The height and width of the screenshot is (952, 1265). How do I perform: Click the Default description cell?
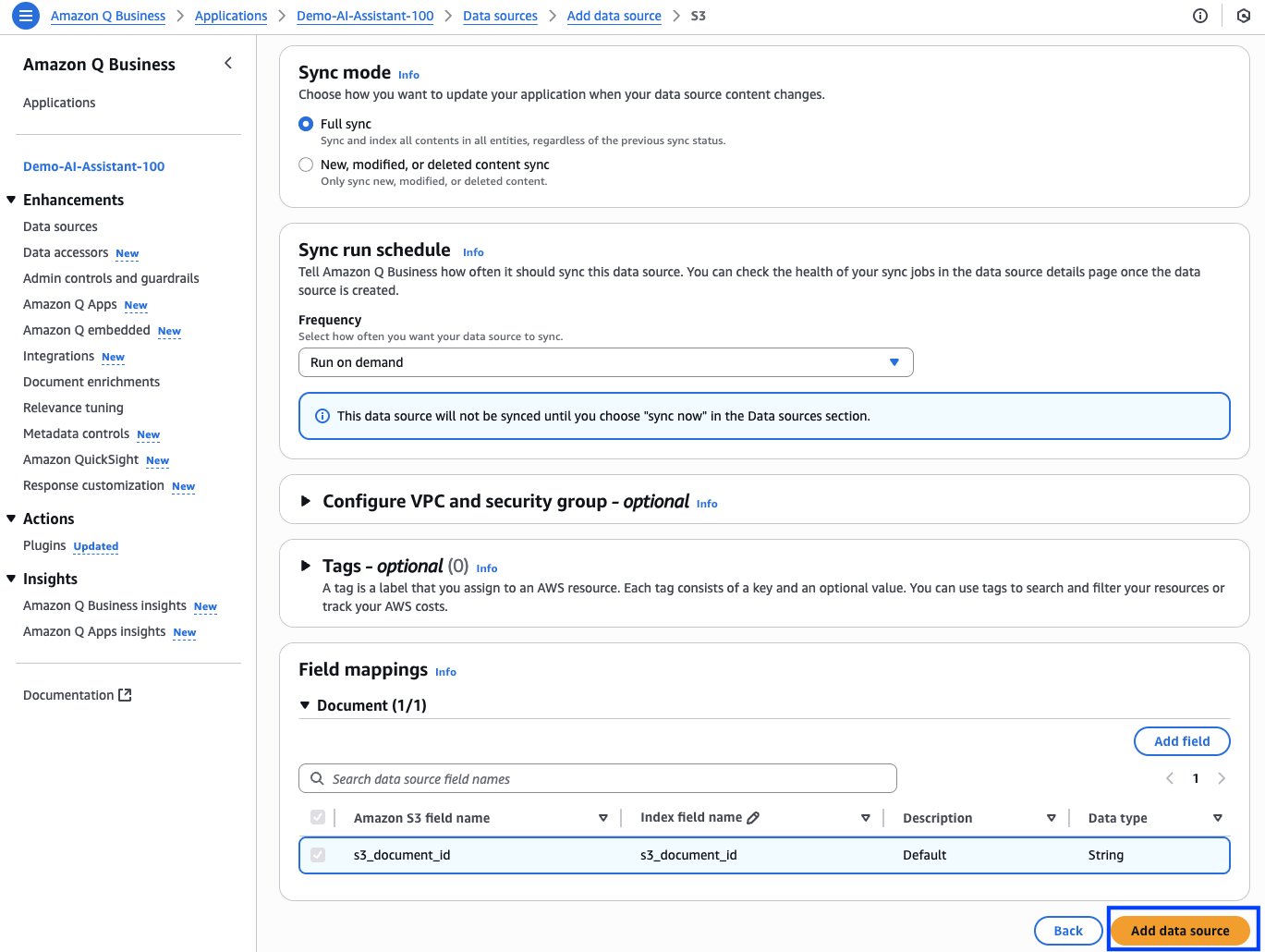coord(924,855)
